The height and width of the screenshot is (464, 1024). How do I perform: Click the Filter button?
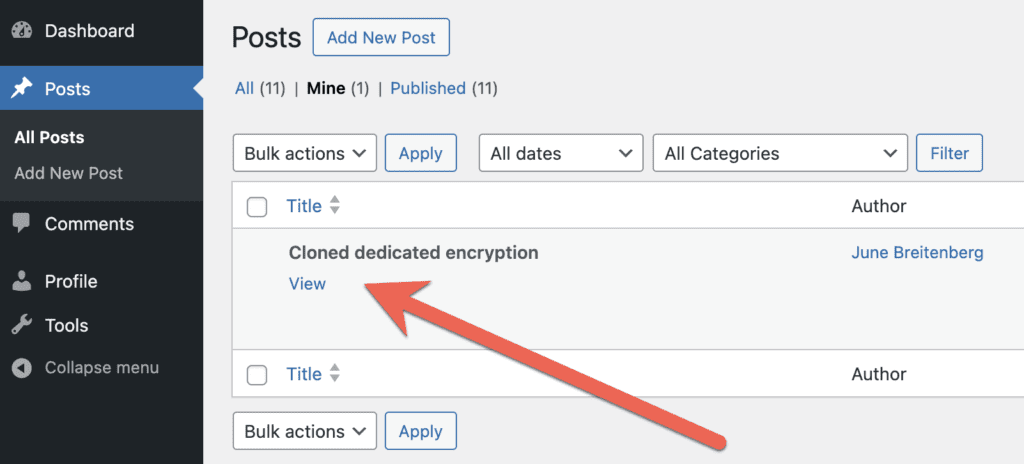(x=949, y=154)
